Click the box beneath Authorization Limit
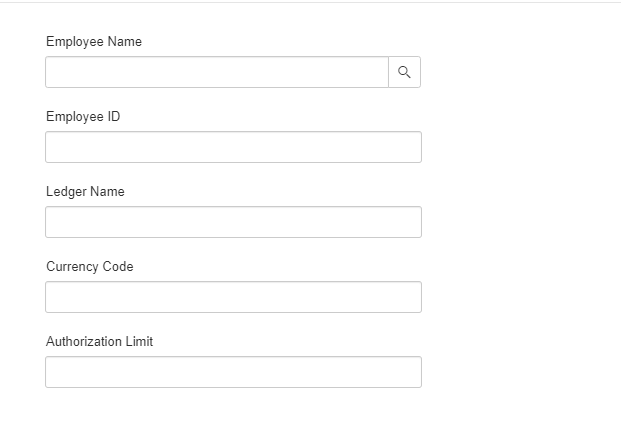621x430 pixels. 234,372
